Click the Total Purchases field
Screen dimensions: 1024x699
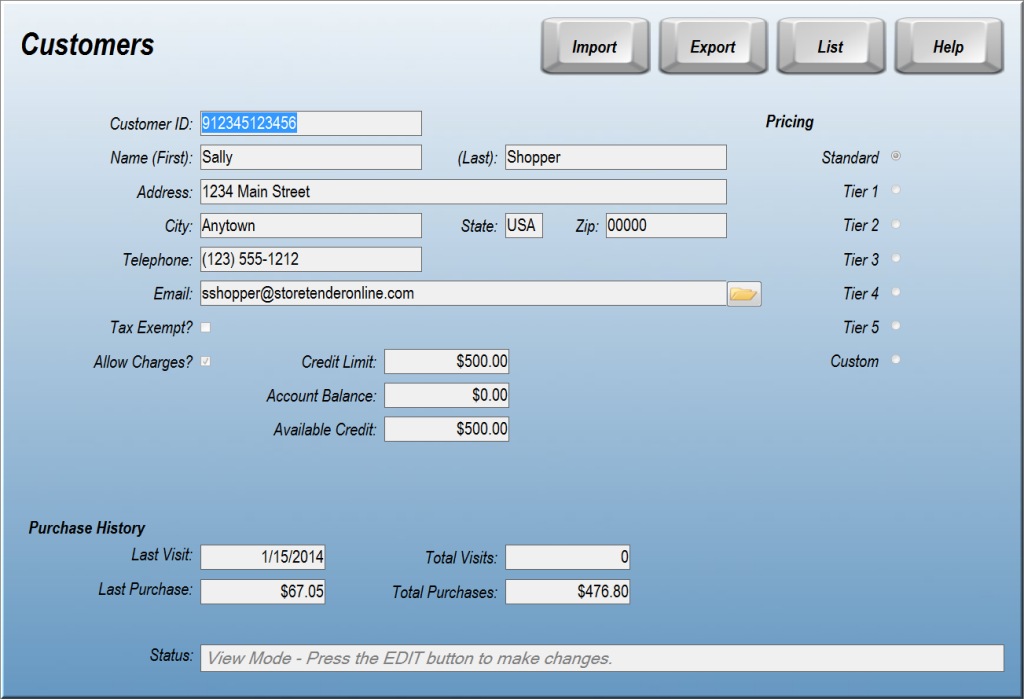pyautogui.click(x=568, y=592)
